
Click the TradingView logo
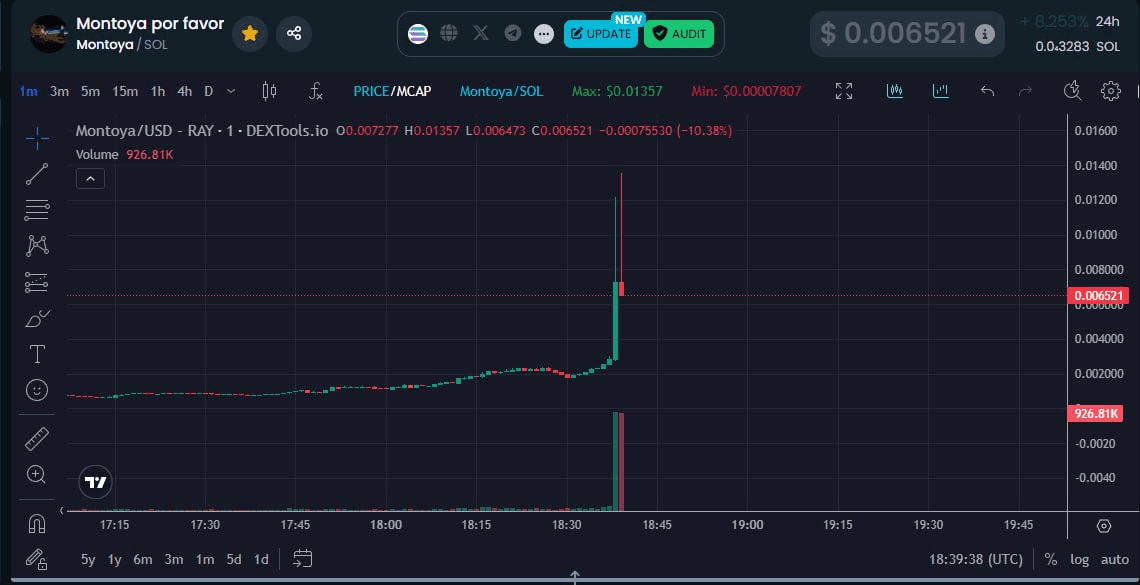[95, 483]
